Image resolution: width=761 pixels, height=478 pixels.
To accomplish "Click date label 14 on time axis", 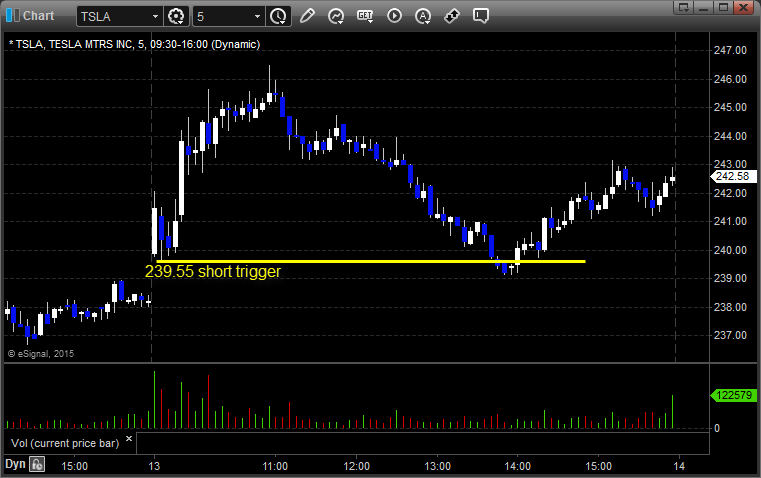I will tap(679, 466).
